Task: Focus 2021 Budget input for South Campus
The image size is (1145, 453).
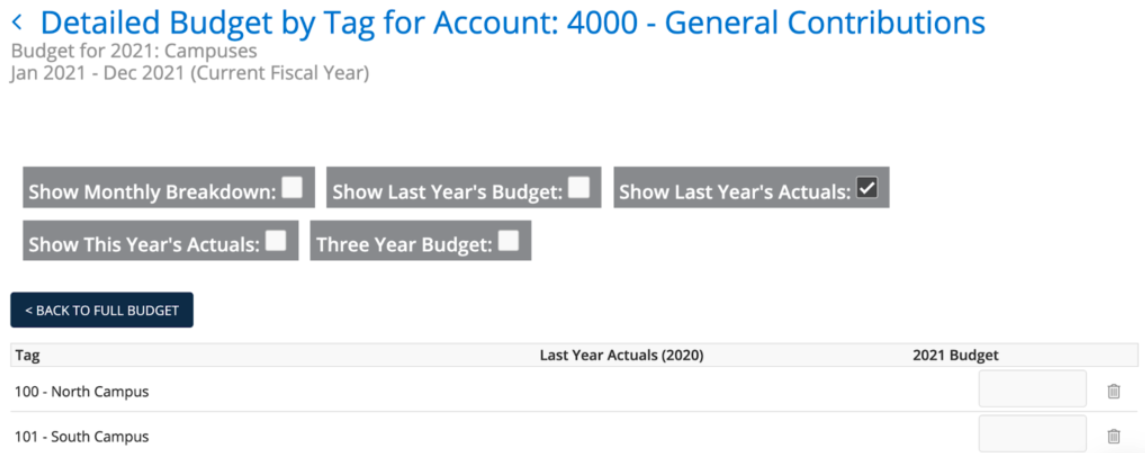Action: pos(1033,434)
